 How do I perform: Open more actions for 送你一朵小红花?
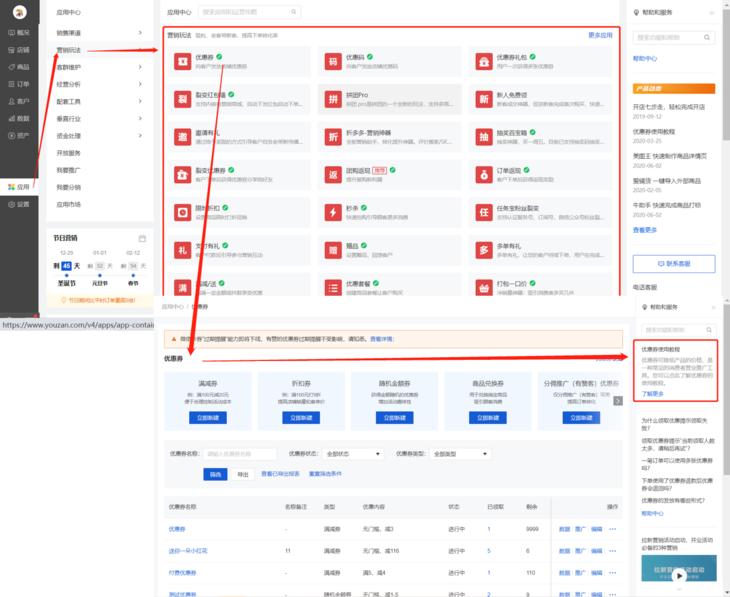(x=613, y=551)
